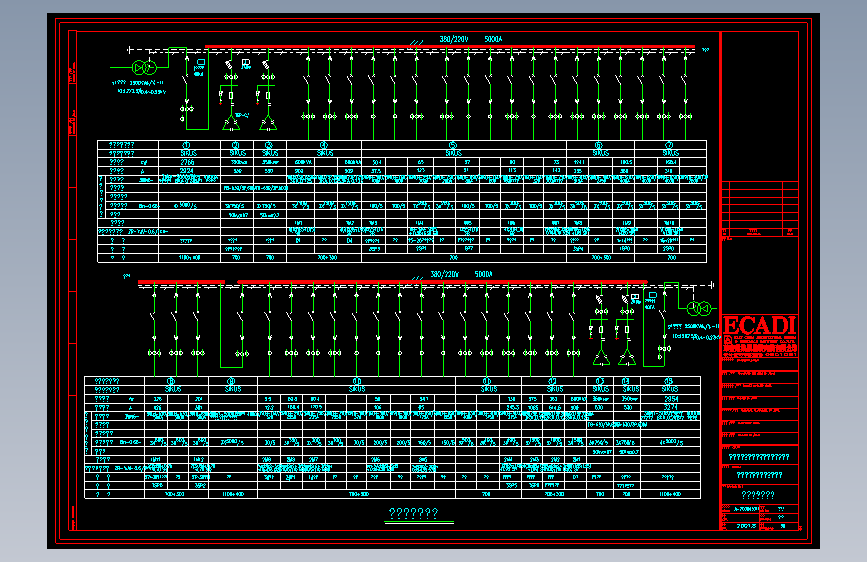This screenshot has height=562, width=867.
Task: Click the circled 15 column header
Action: click(668, 381)
